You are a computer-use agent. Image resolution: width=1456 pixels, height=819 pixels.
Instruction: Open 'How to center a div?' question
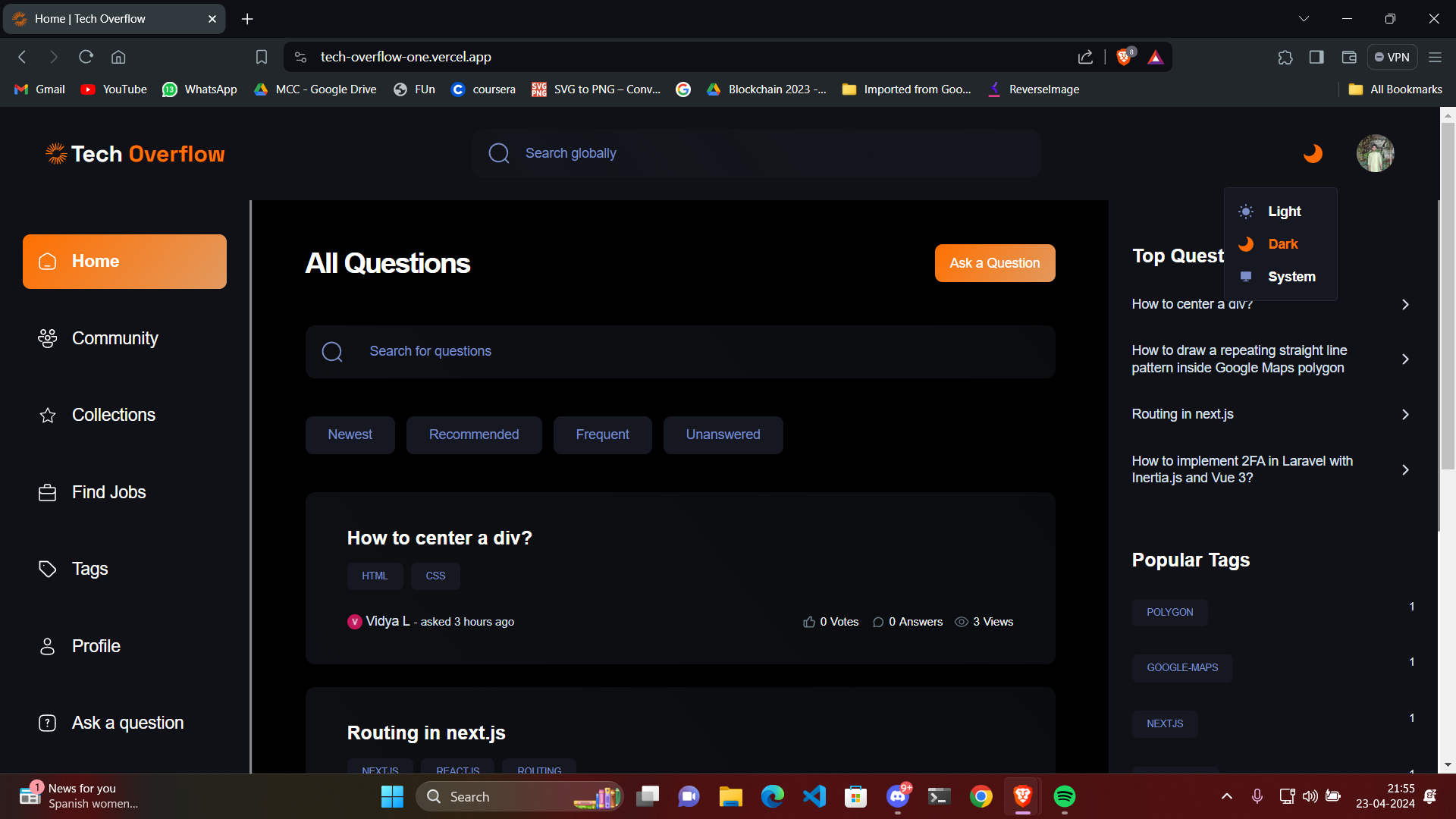click(439, 538)
